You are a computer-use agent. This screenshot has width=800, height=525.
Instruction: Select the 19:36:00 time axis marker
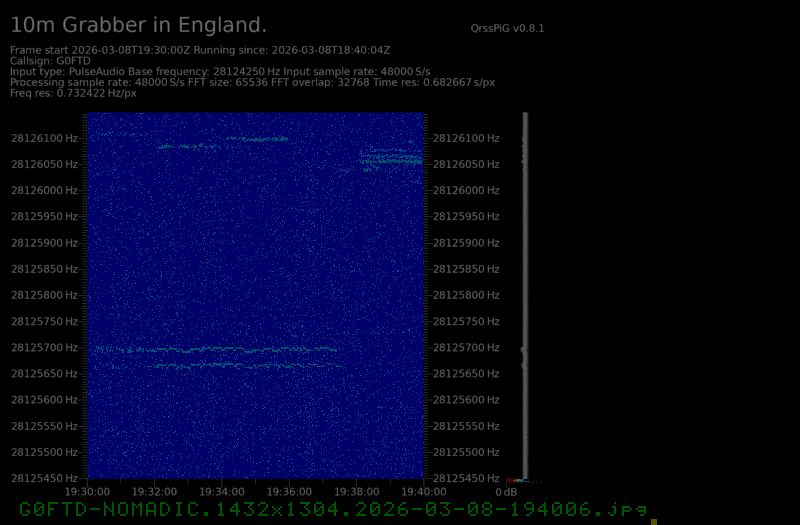pos(289,491)
